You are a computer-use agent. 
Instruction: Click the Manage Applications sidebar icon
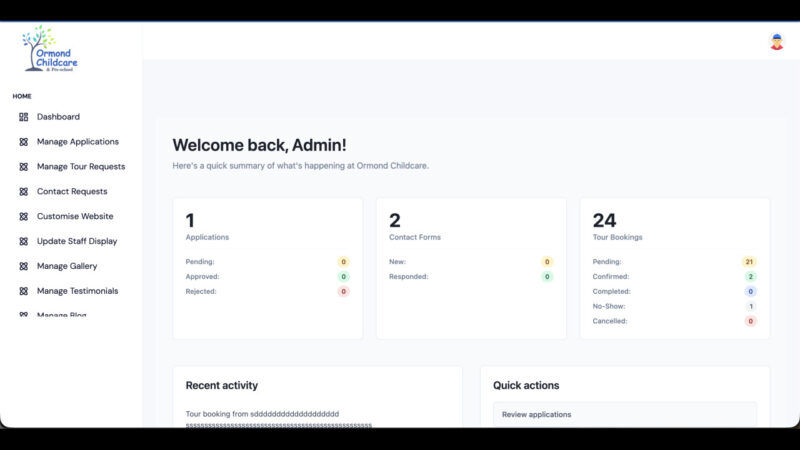(24, 142)
